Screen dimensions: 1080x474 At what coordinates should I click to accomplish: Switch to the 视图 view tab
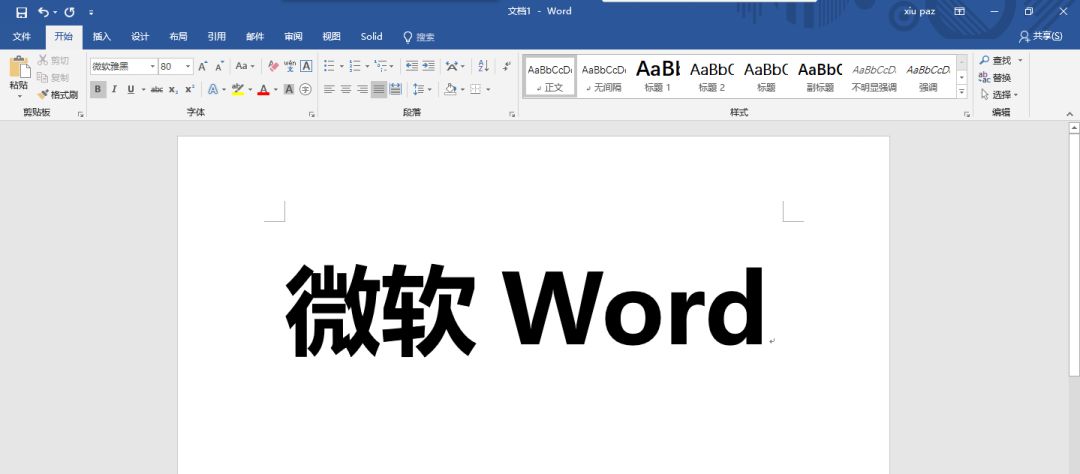[331, 37]
